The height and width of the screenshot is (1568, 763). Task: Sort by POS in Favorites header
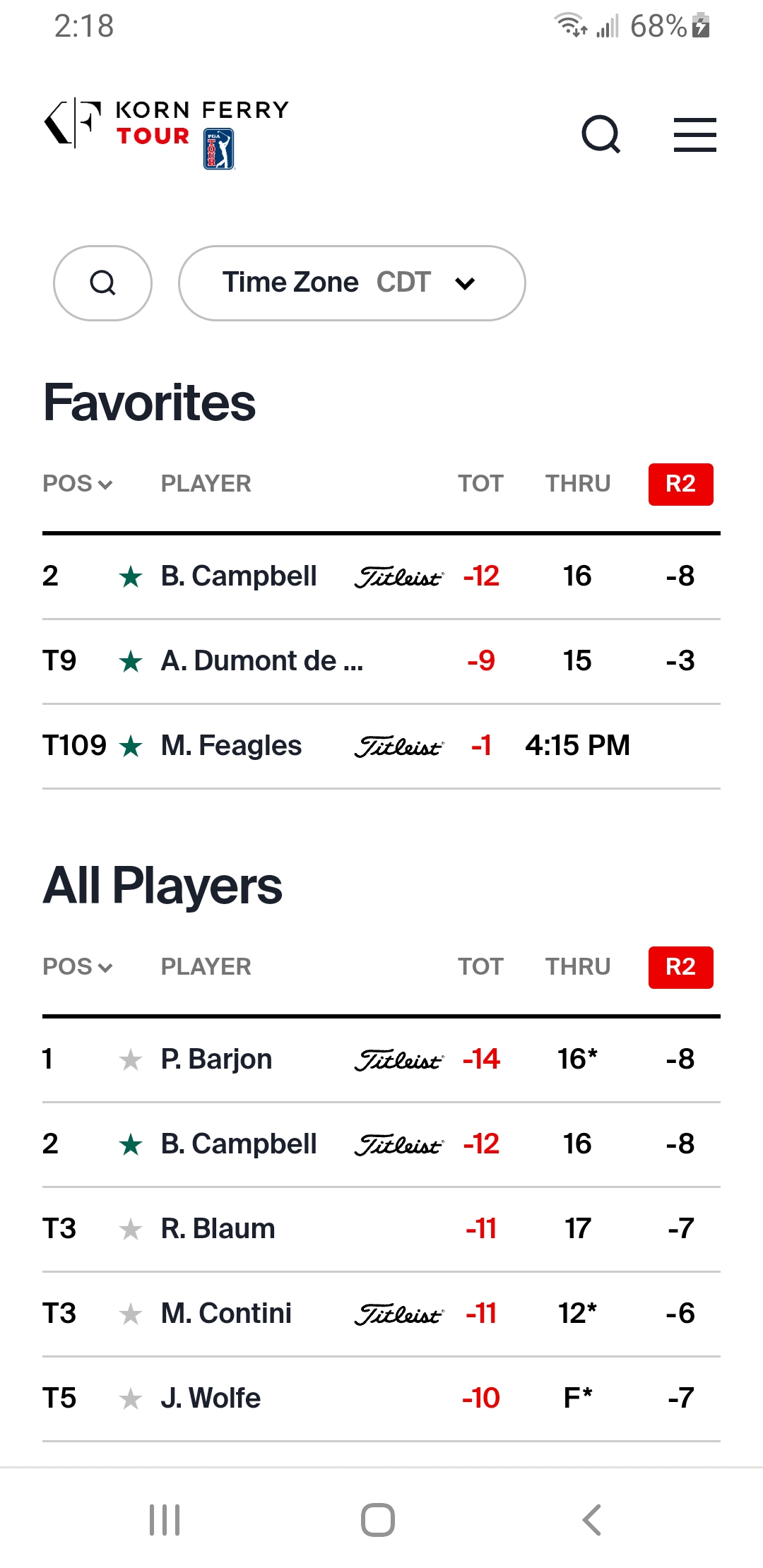(x=78, y=484)
